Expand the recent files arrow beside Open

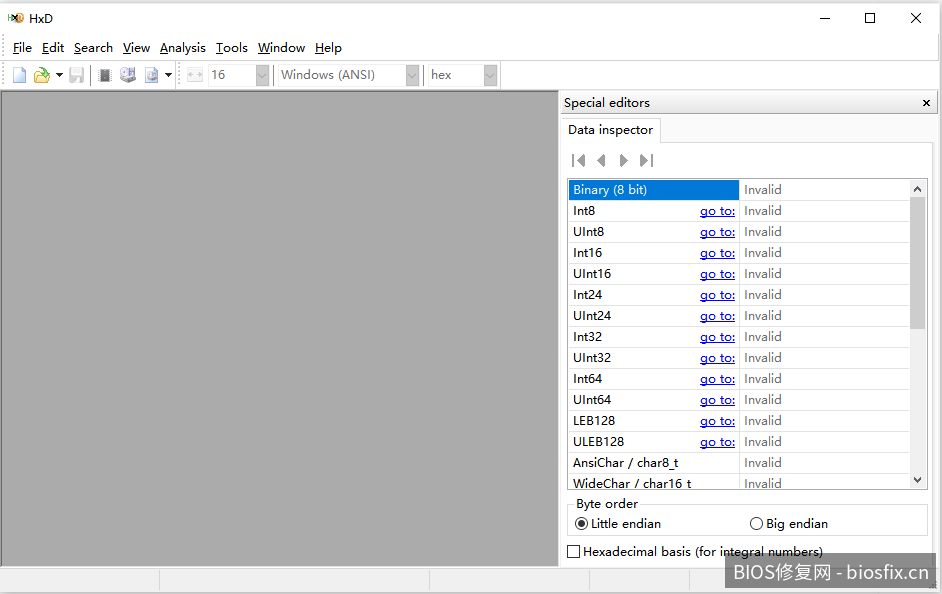click(59, 75)
